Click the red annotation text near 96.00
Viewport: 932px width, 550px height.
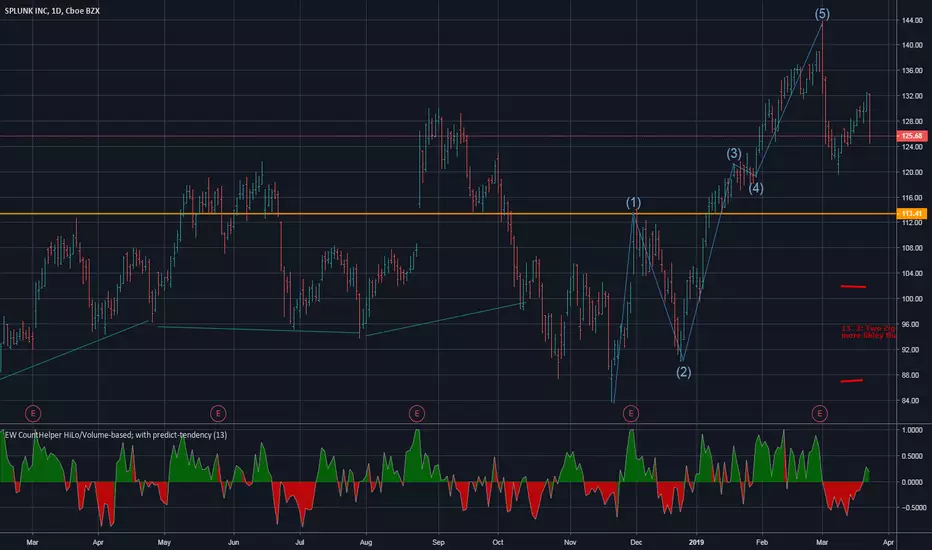(868, 332)
